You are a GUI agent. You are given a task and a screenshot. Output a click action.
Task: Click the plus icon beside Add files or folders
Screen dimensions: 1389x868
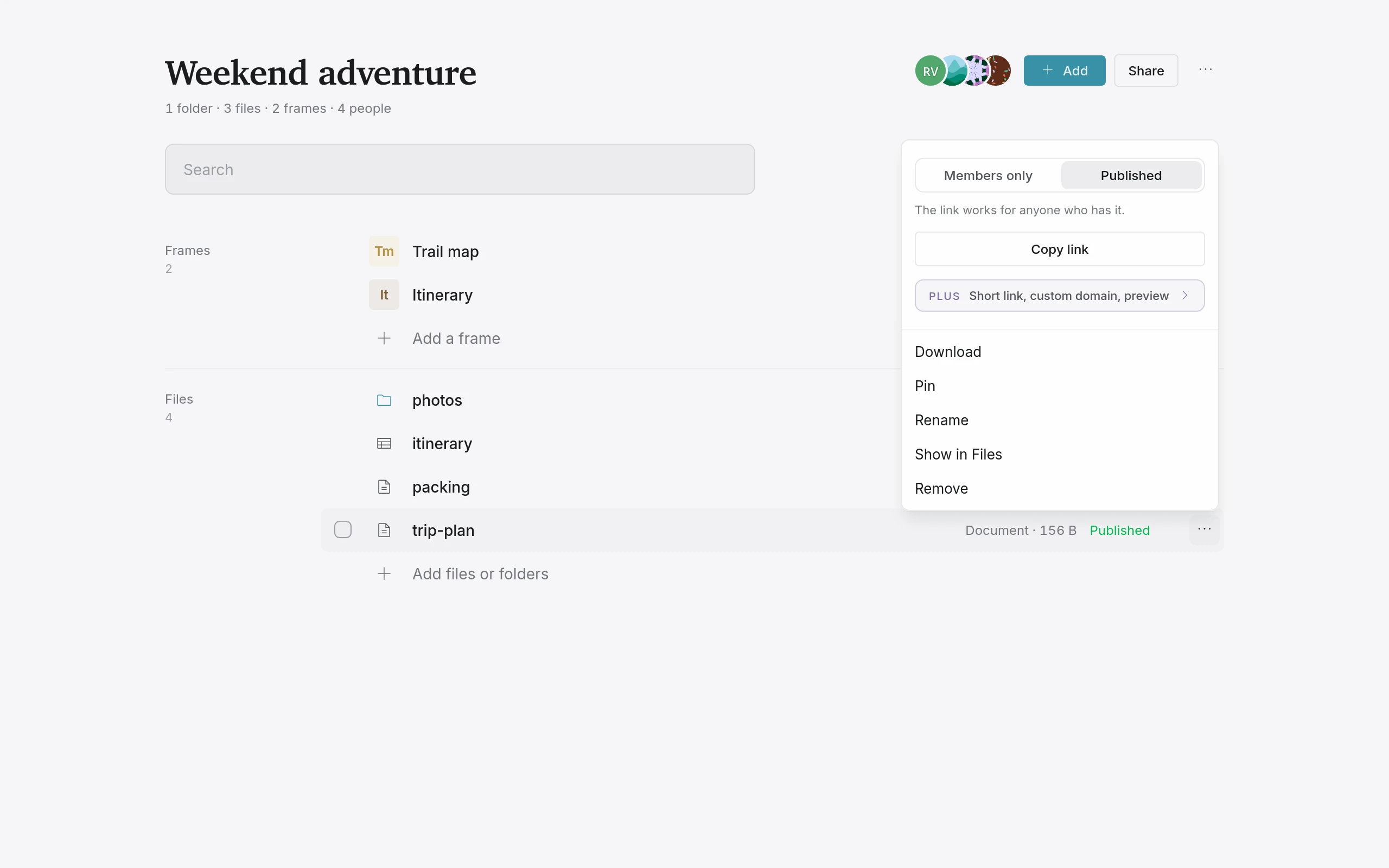point(384,573)
